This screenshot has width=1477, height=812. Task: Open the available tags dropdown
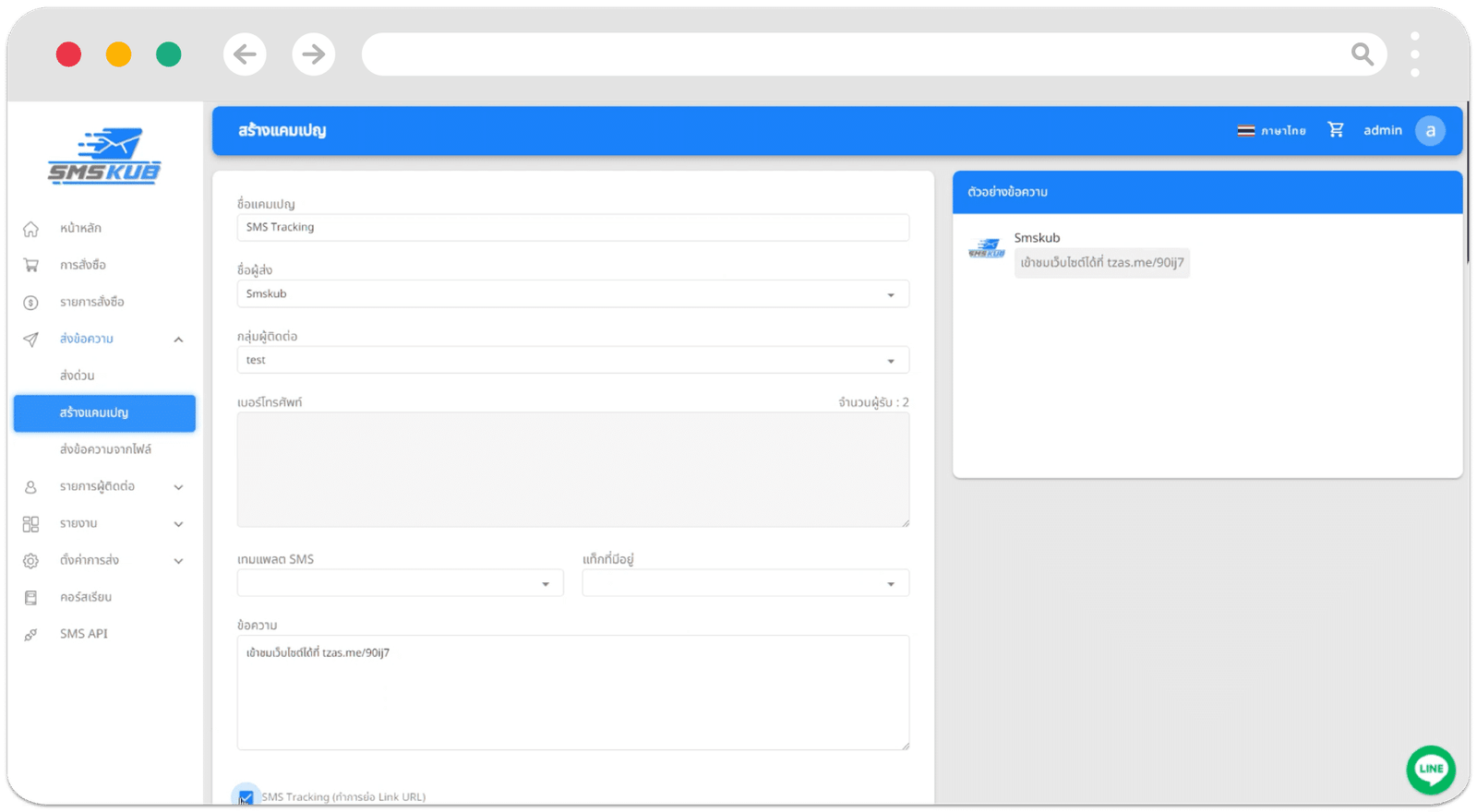[745, 583]
